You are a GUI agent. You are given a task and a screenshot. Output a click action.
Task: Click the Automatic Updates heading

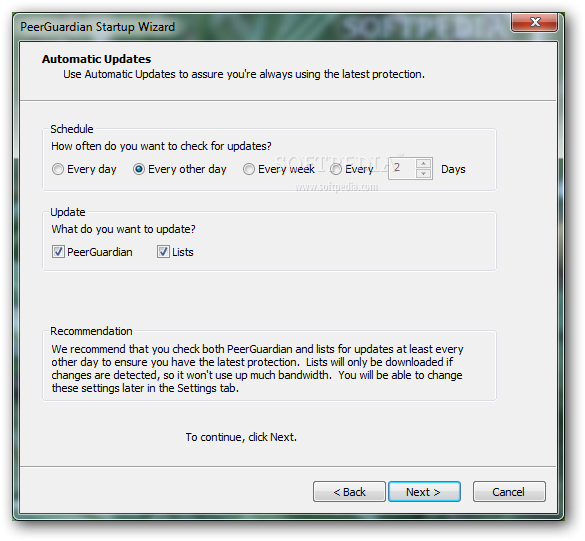coord(96,59)
